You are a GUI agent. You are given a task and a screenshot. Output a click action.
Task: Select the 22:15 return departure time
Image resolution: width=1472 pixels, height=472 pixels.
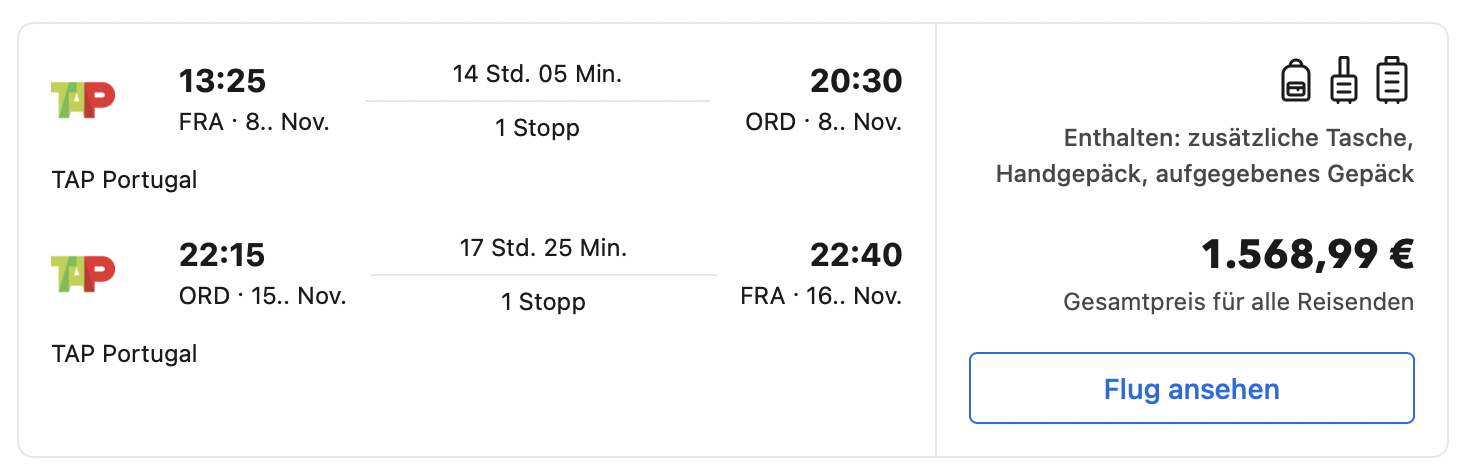(x=222, y=255)
